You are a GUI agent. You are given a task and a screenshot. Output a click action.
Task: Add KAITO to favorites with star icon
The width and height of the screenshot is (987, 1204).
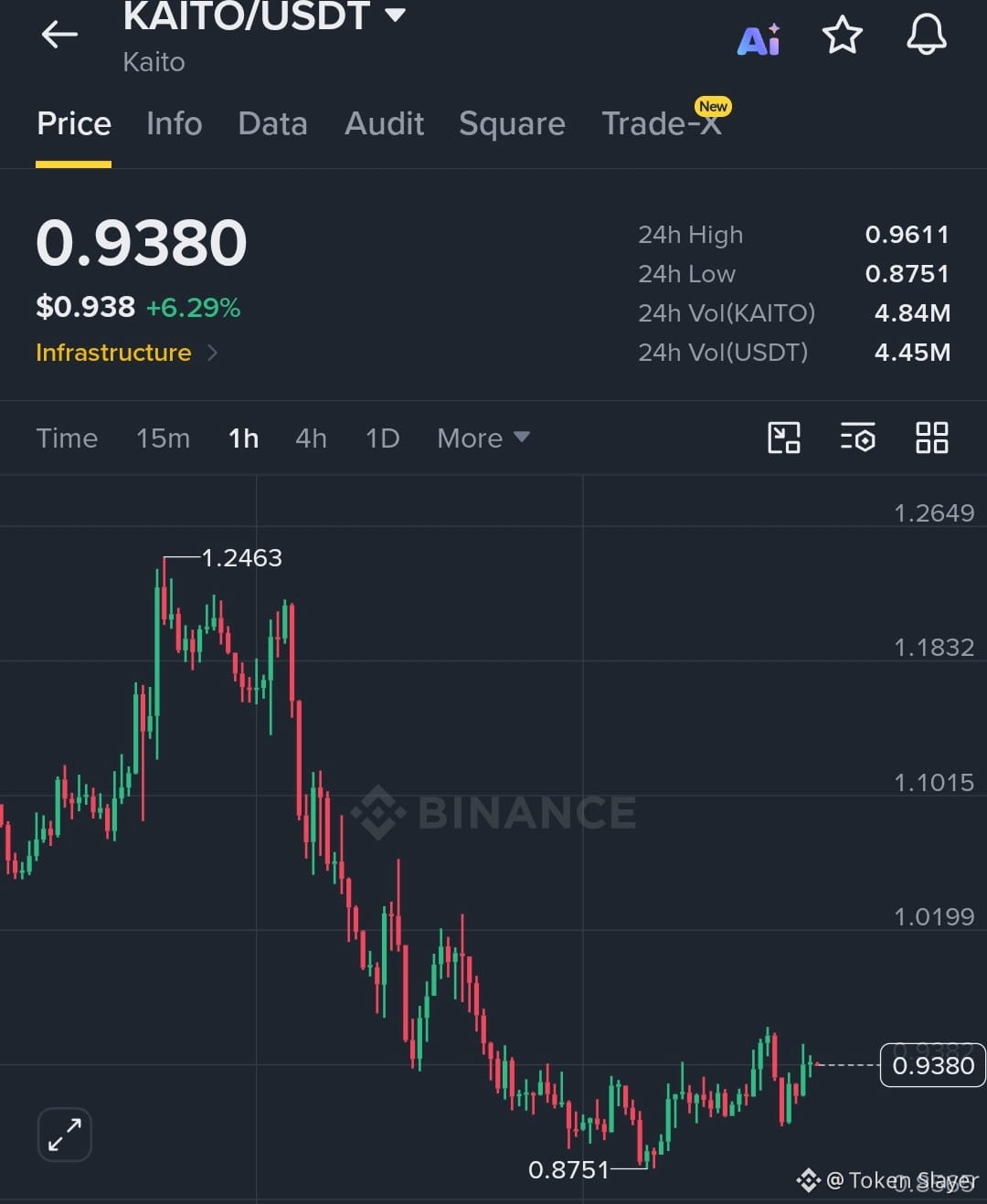tap(842, 36)
